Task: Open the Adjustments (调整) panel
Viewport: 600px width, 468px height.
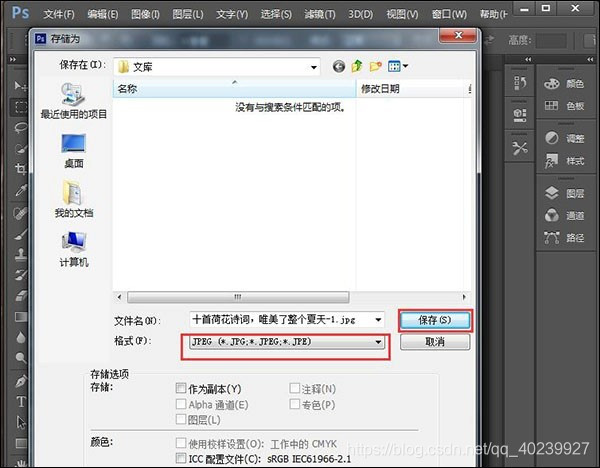Action: pyautogui.click(x=565, y=138)
